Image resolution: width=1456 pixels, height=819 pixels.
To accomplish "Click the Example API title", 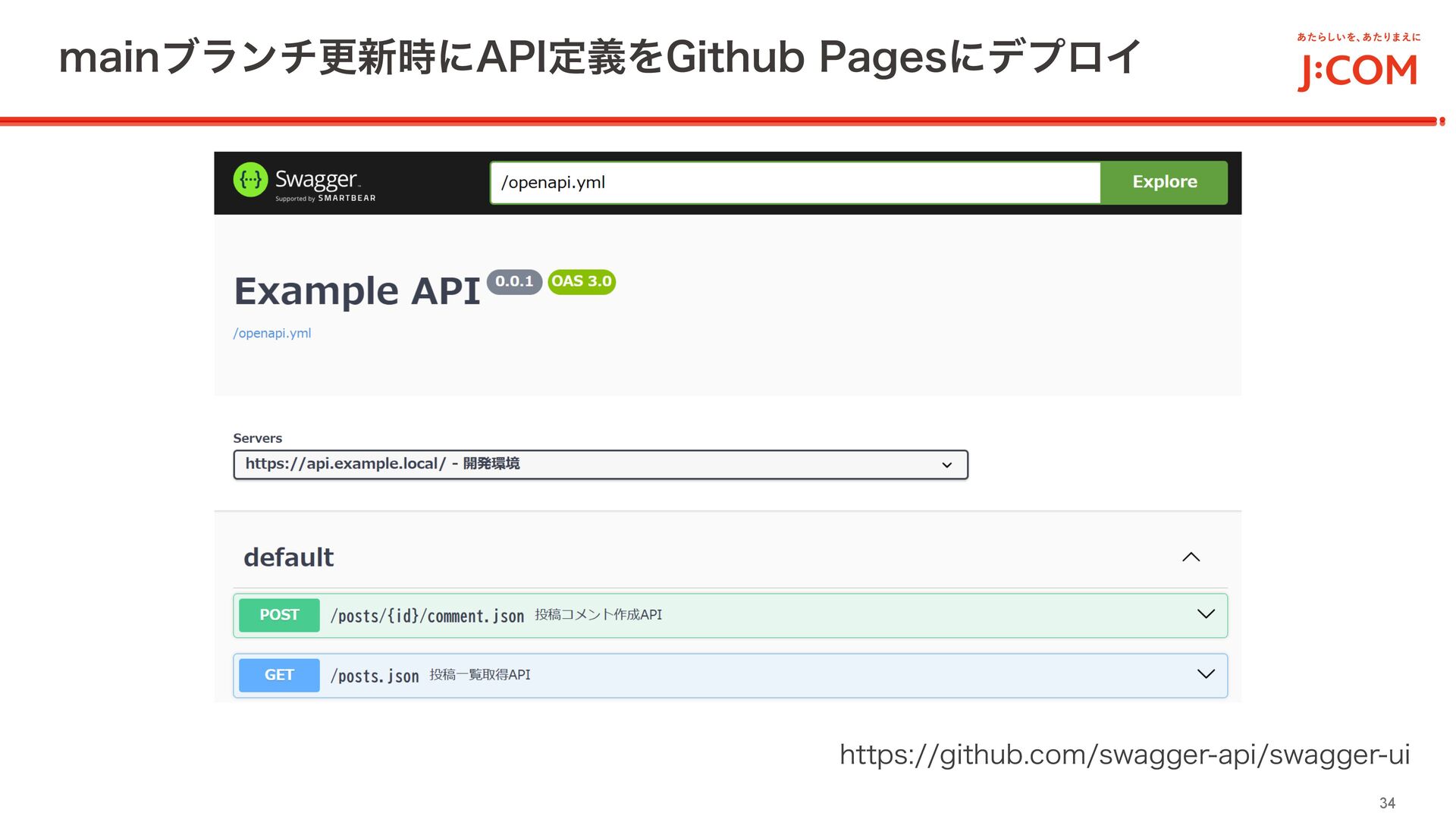I will pyautogui.click(x=357, y=291).
